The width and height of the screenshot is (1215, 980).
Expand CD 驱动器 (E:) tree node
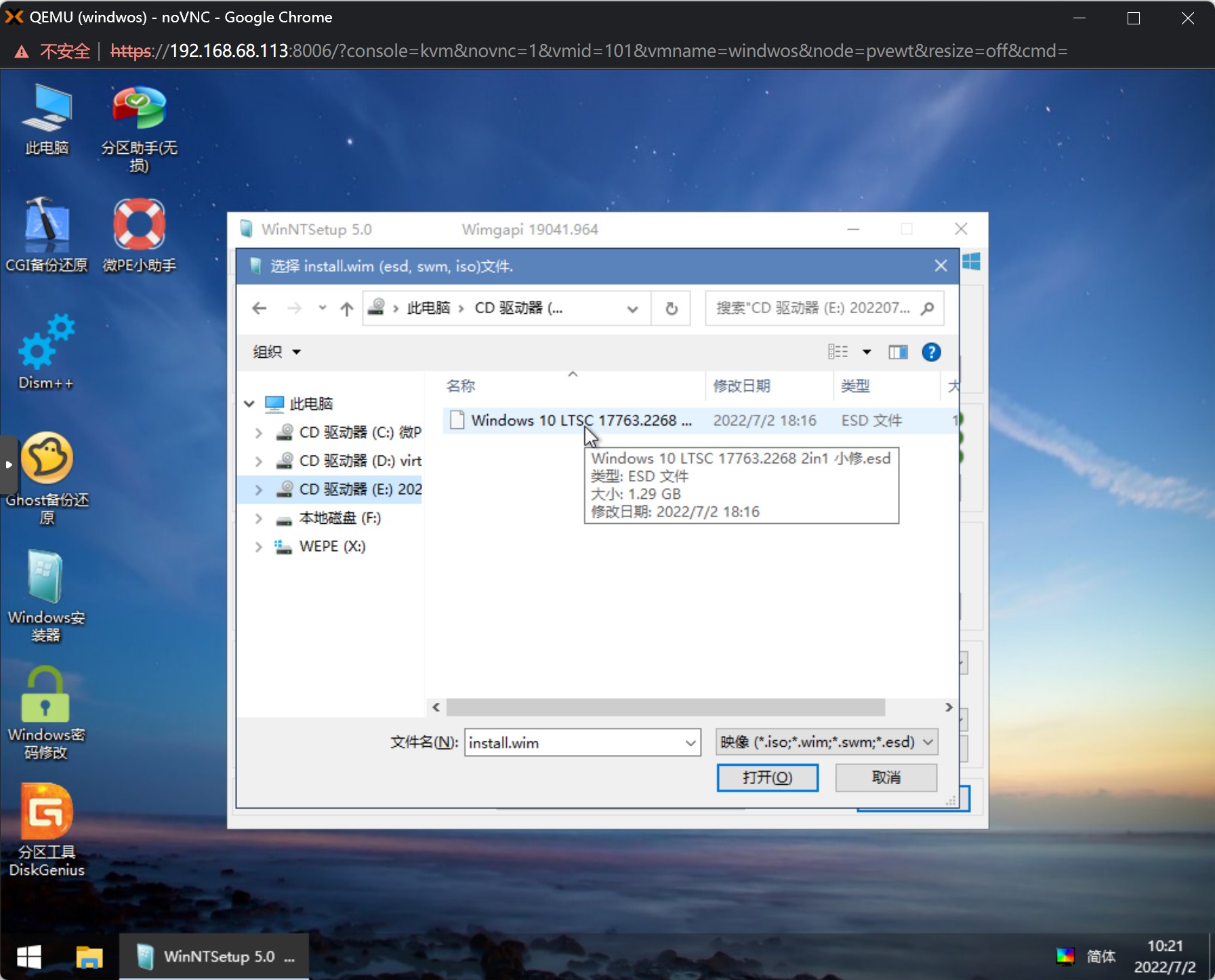[259, 489]
